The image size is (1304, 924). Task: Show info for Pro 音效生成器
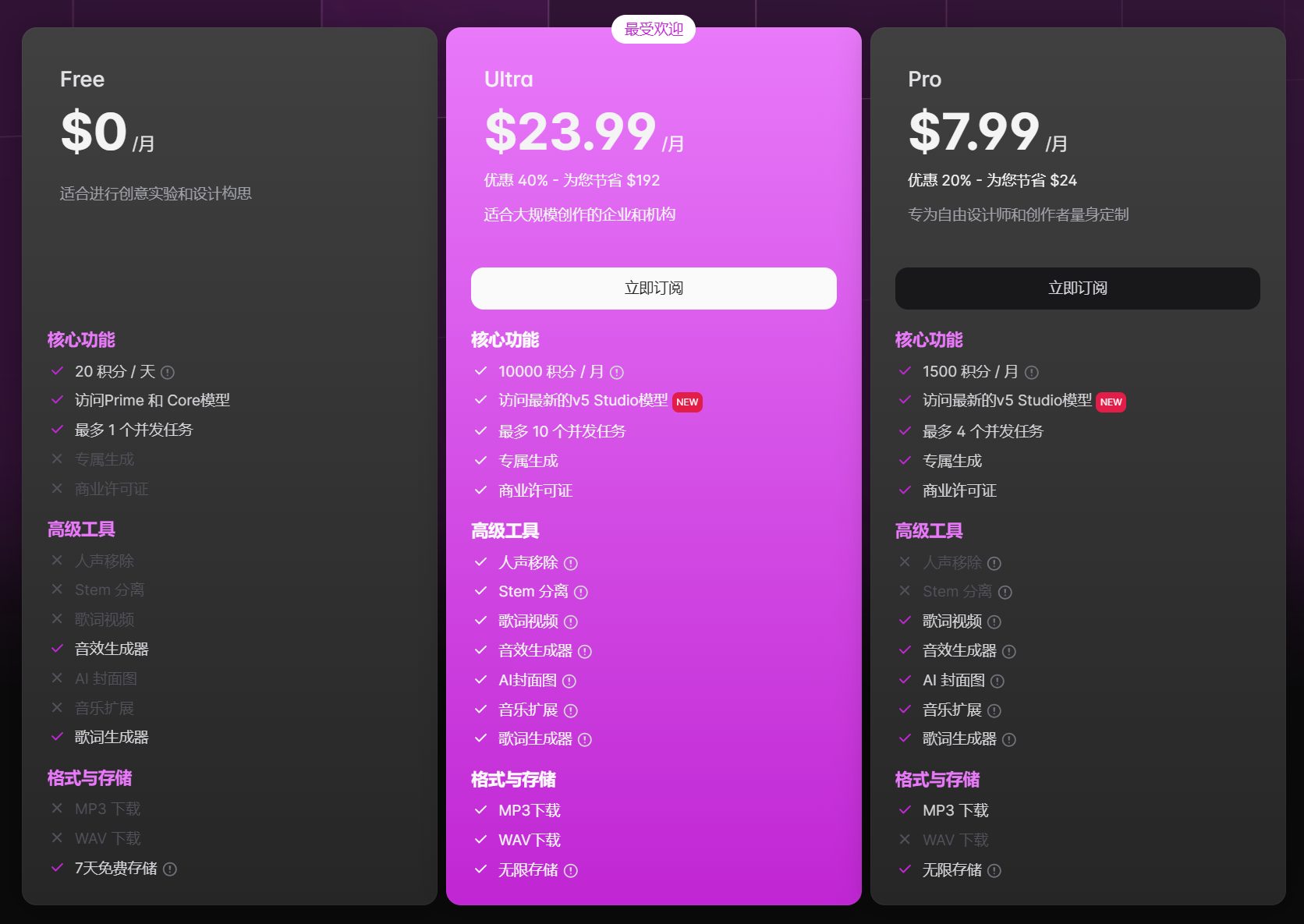click(x=1009, y=652)
